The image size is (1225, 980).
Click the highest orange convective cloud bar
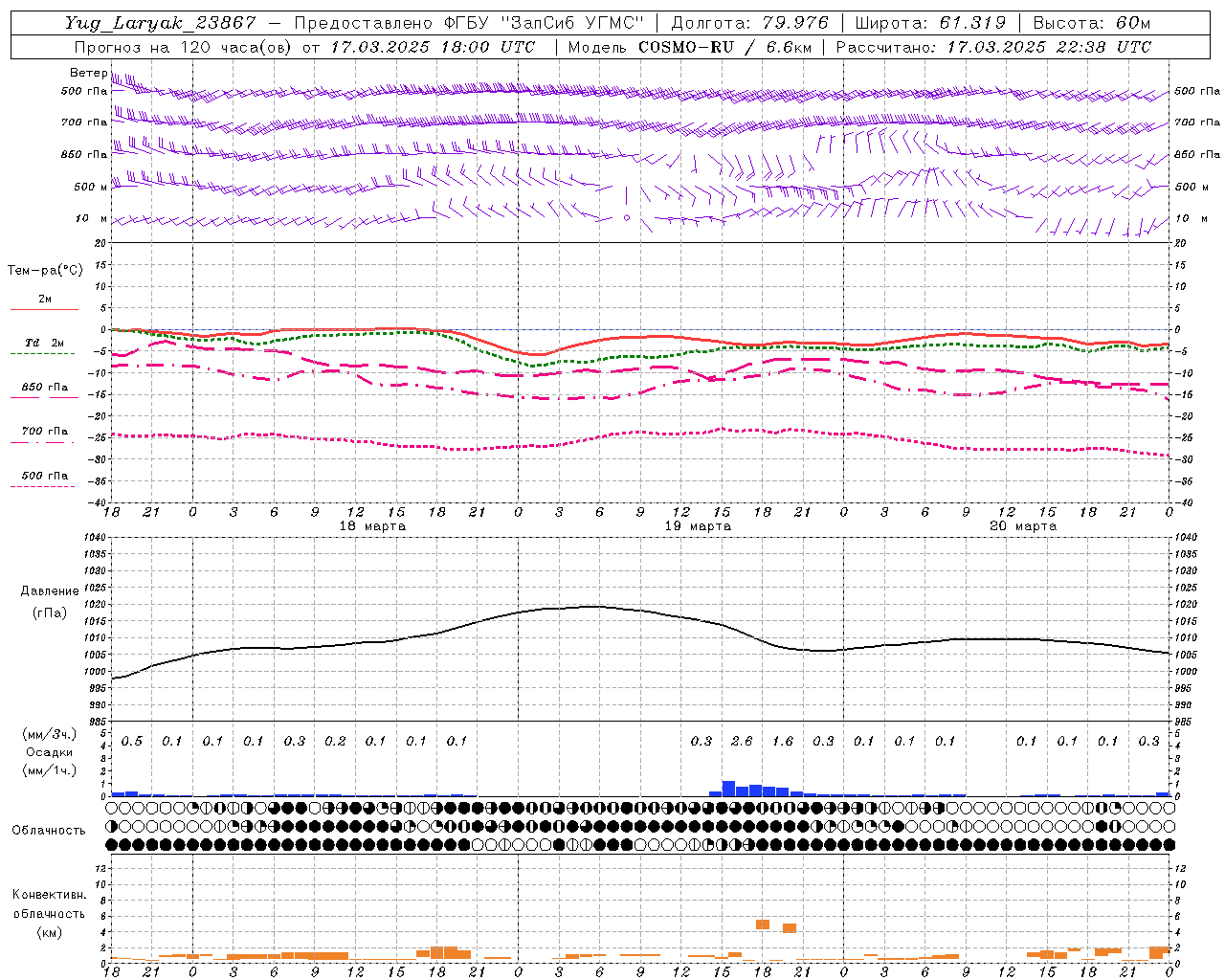coord(763,924)
